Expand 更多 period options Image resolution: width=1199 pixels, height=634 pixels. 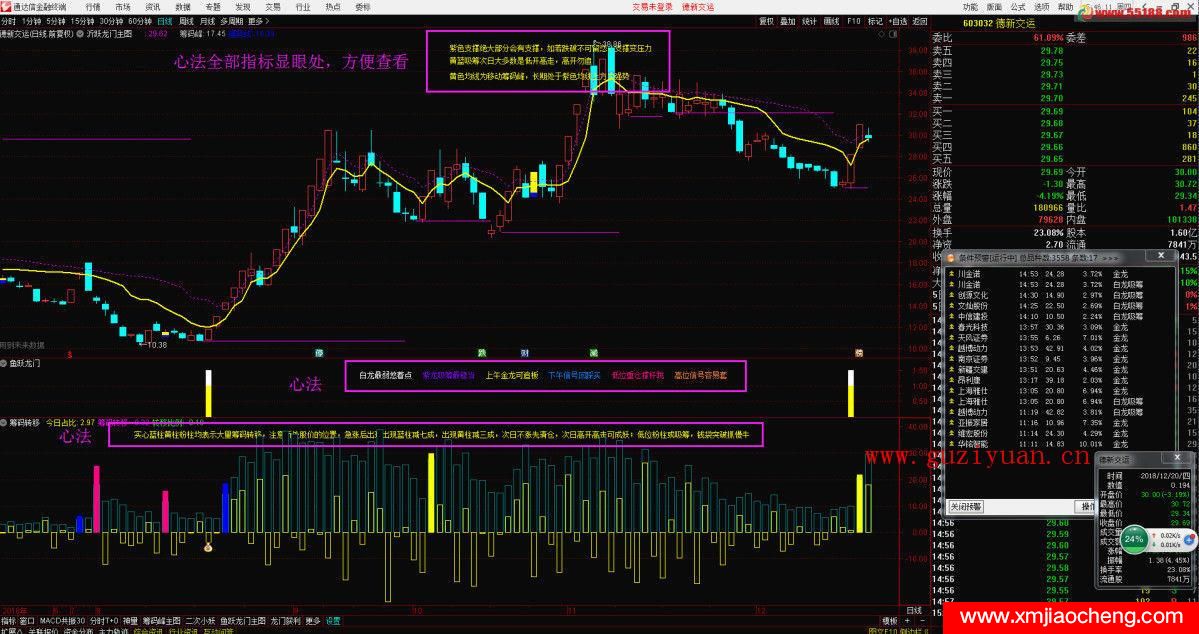click(x=258, y=20)
